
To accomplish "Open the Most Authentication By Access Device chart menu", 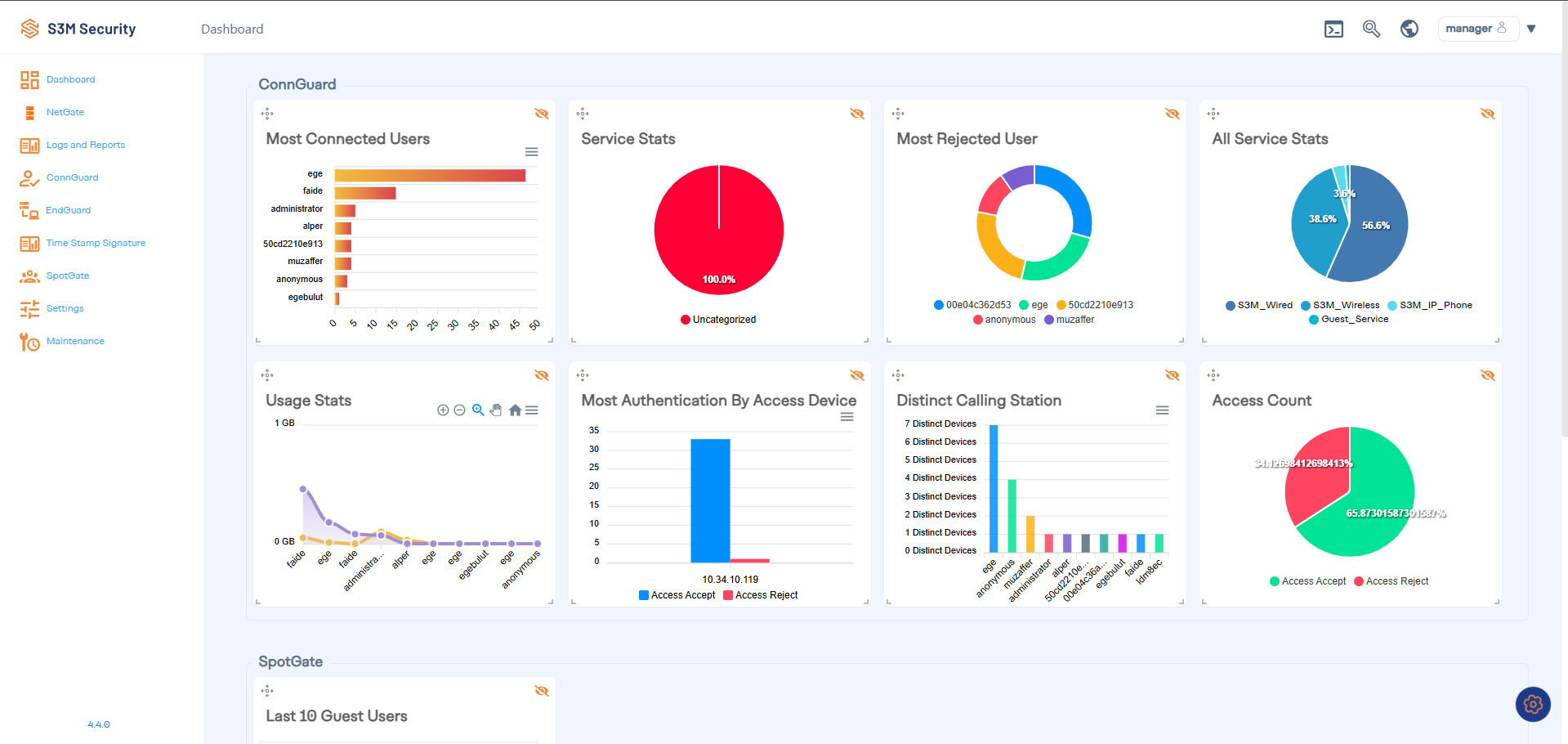I will [847, 417].
